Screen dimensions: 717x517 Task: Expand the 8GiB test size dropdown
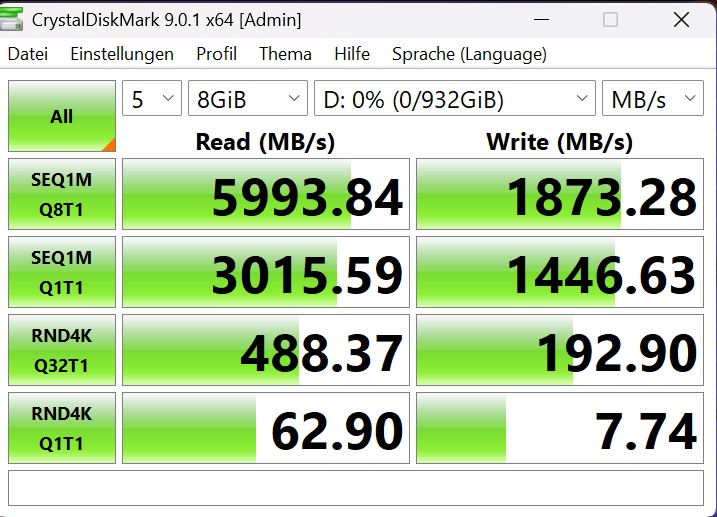(247, 99)
